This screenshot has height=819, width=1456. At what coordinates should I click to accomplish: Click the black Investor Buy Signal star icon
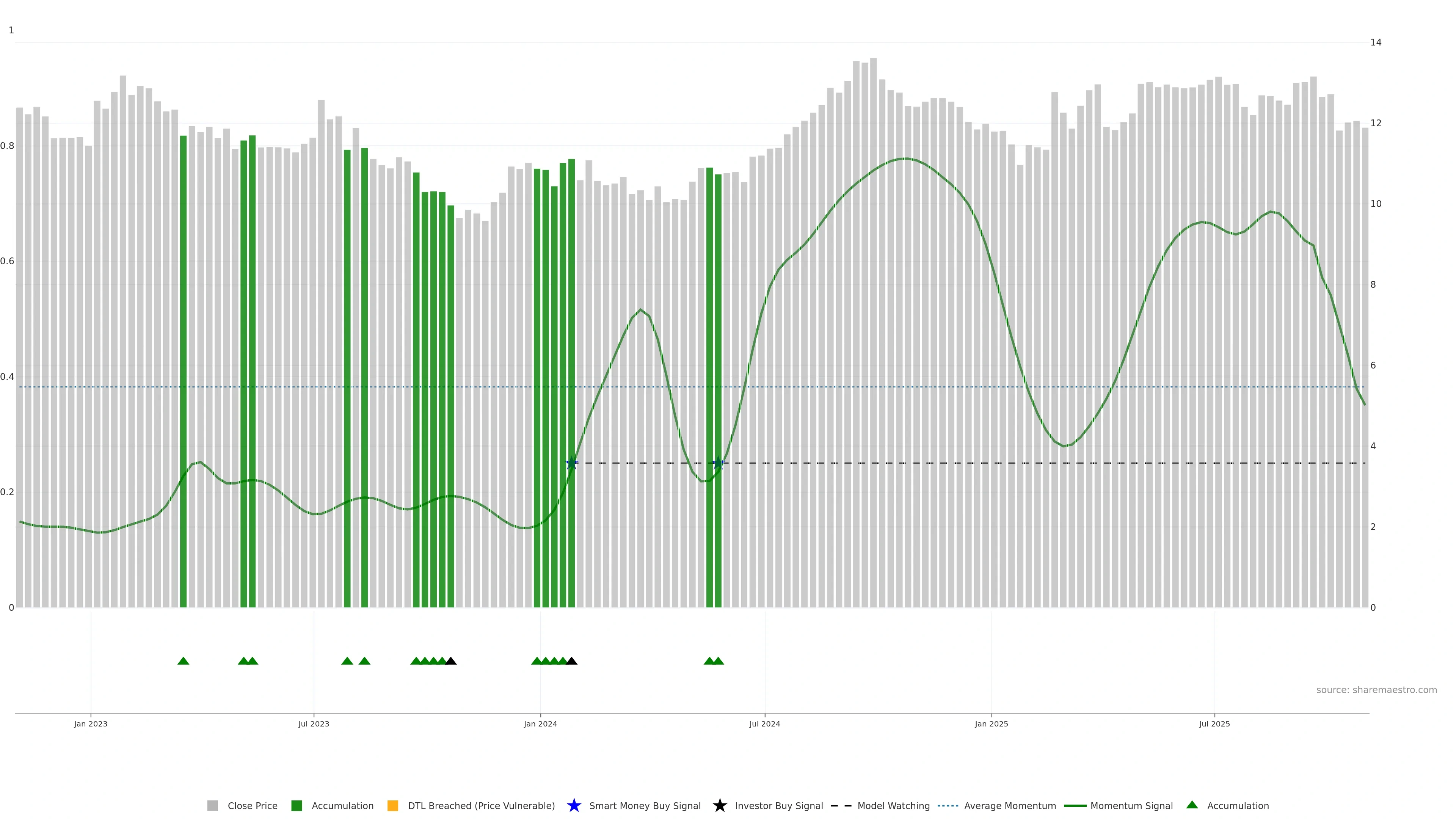(720, 806)
